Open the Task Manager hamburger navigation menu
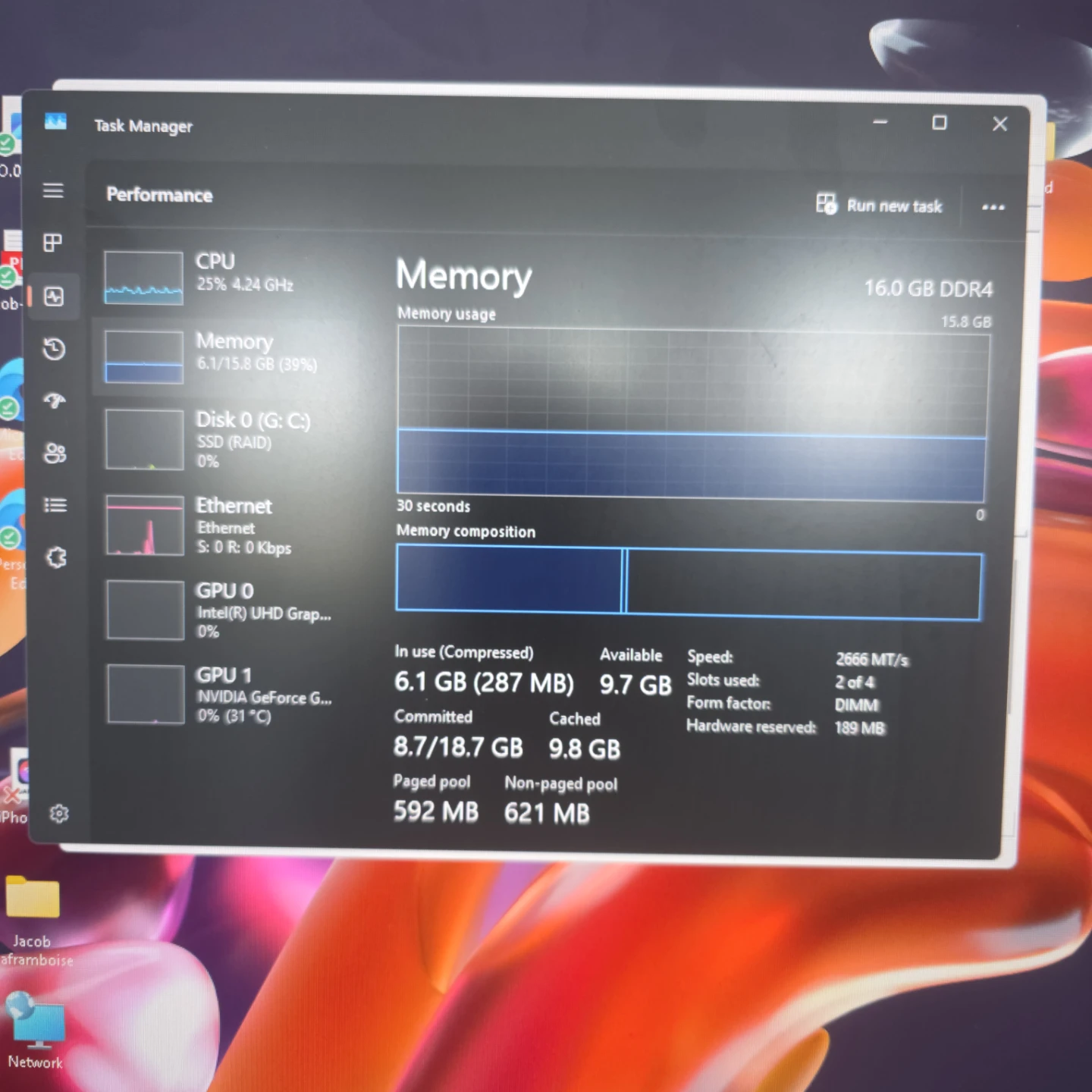Screen dimensions: 1092x1092 53,190
